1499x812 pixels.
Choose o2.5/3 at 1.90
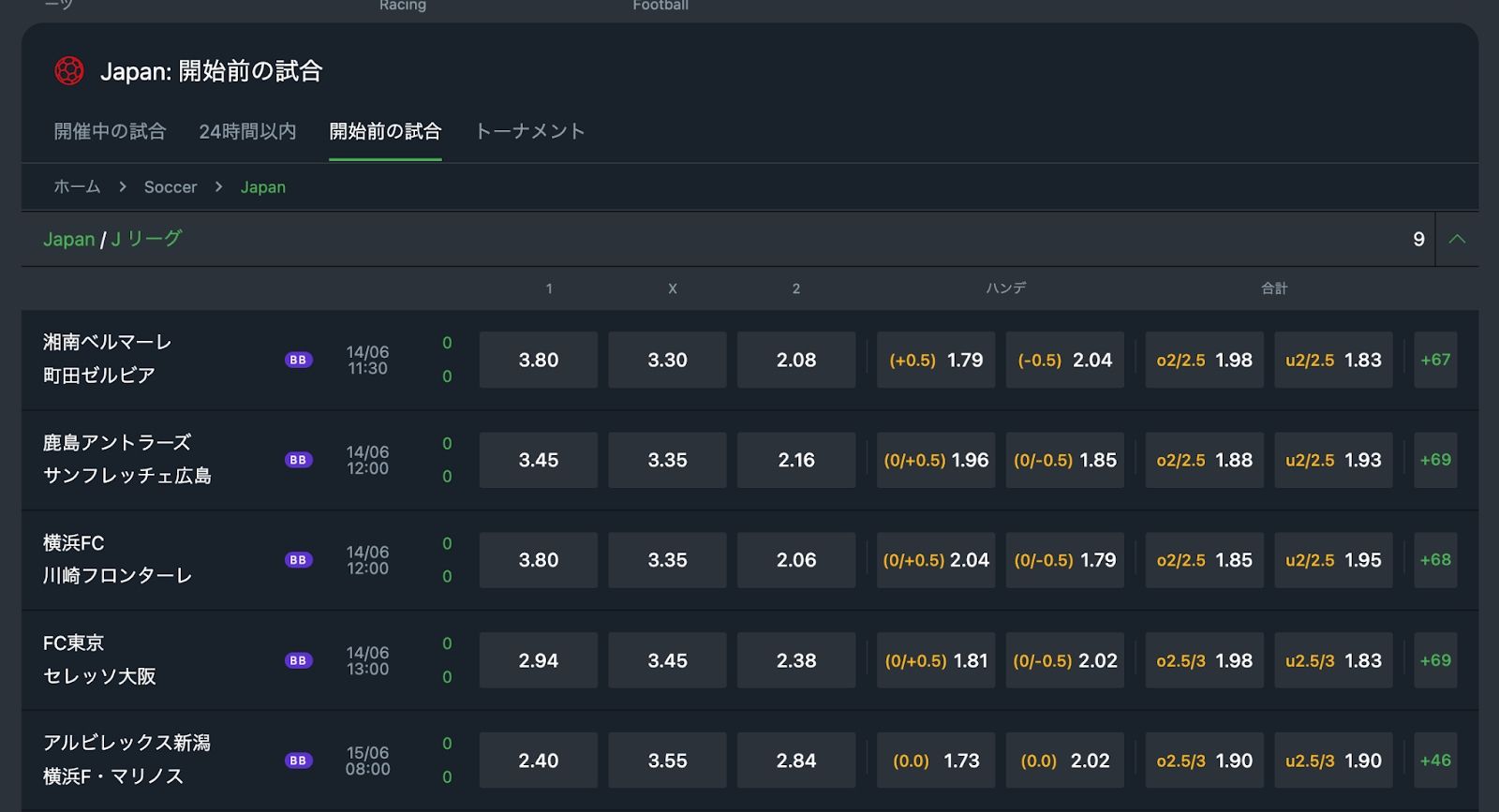[1205, 760]
